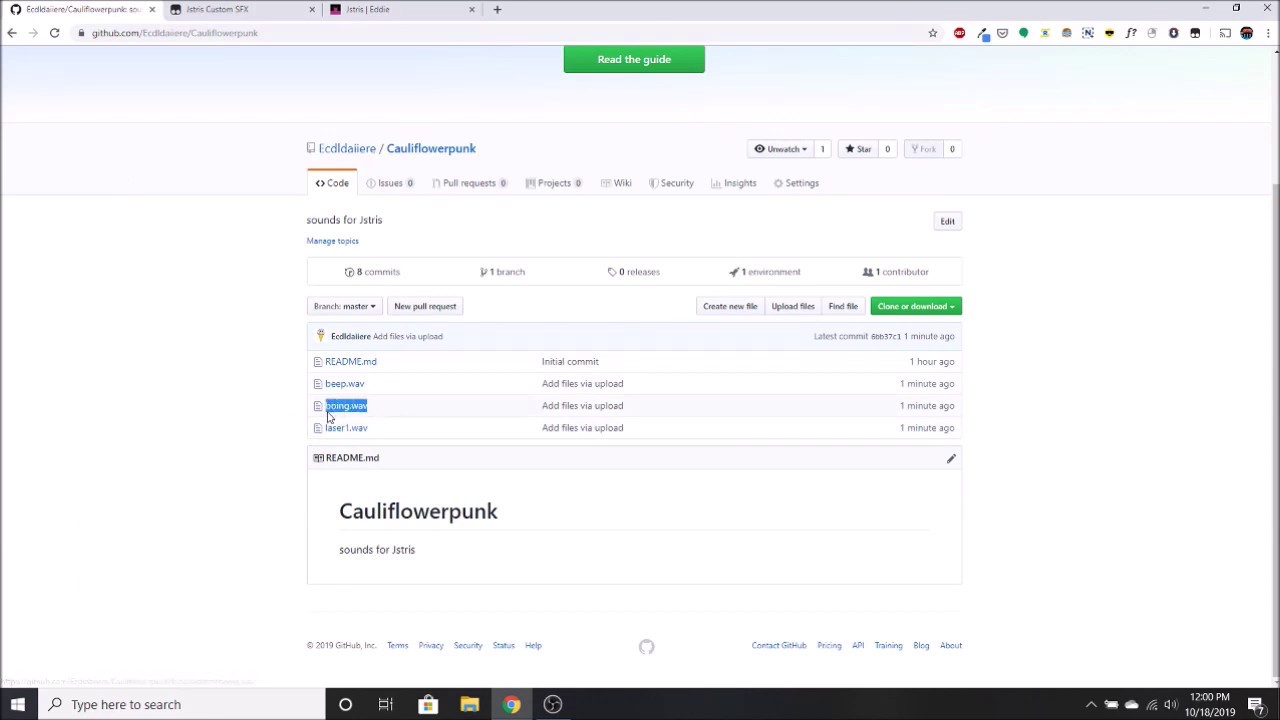Open the footer Status link

coord(503,646)
